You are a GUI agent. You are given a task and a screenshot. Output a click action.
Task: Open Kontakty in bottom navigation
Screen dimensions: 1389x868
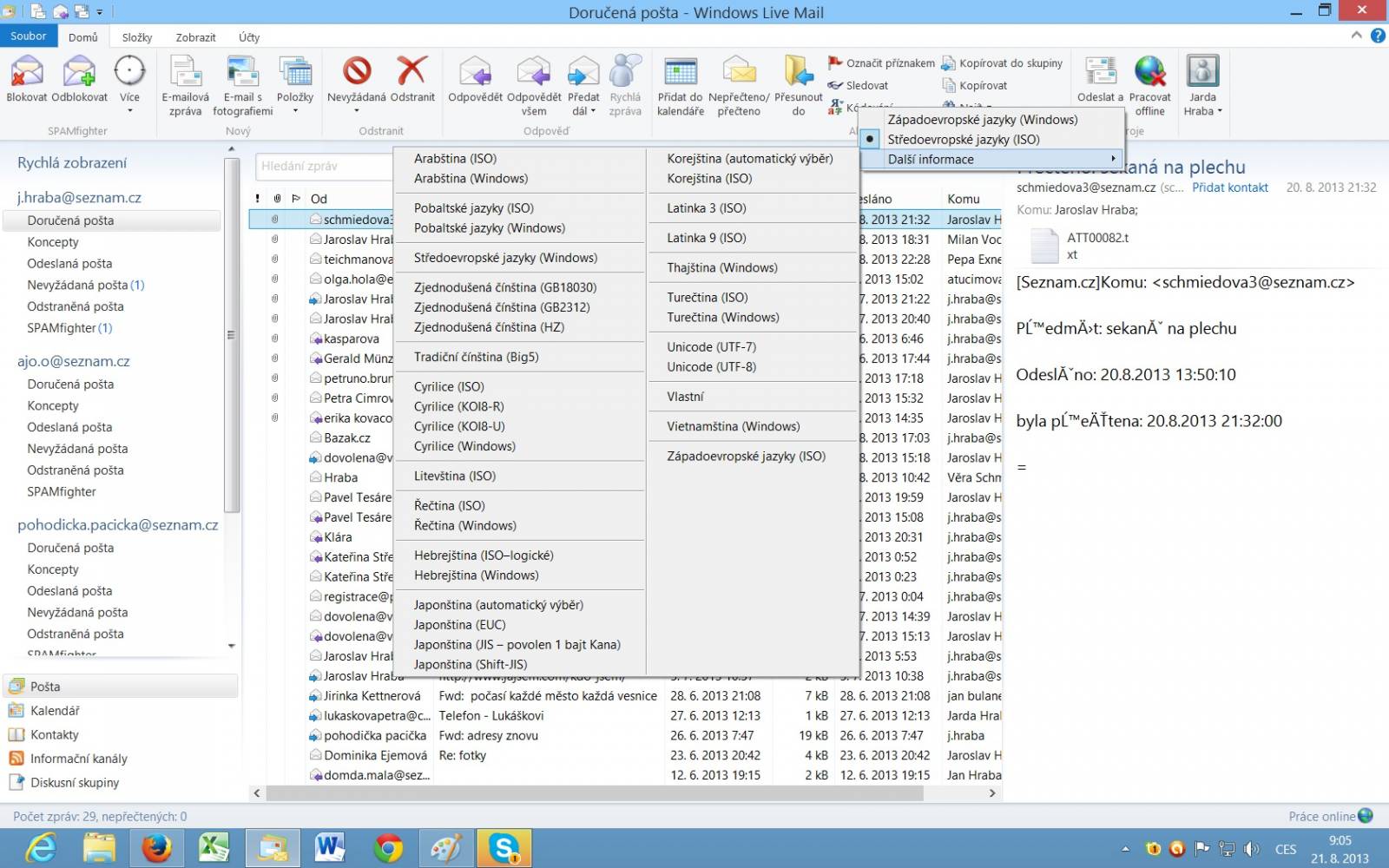pos(54,734)
